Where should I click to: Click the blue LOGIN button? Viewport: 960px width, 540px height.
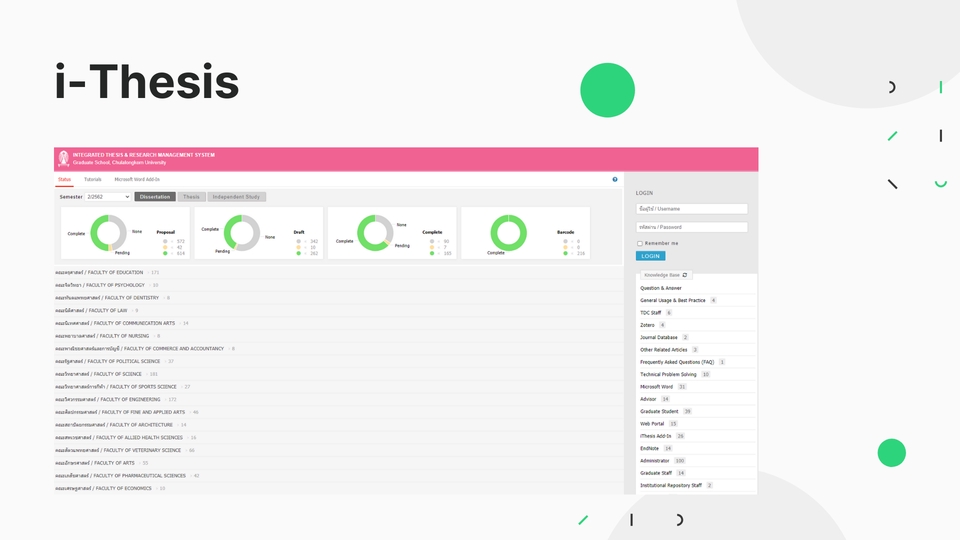[650, 256]
